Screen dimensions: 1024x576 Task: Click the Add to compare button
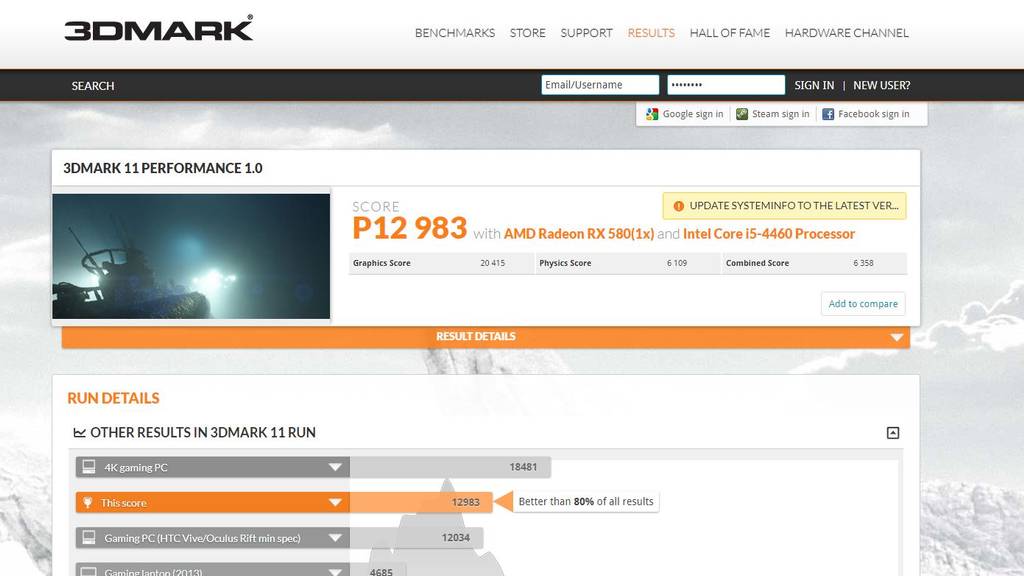tap(863, 304)
